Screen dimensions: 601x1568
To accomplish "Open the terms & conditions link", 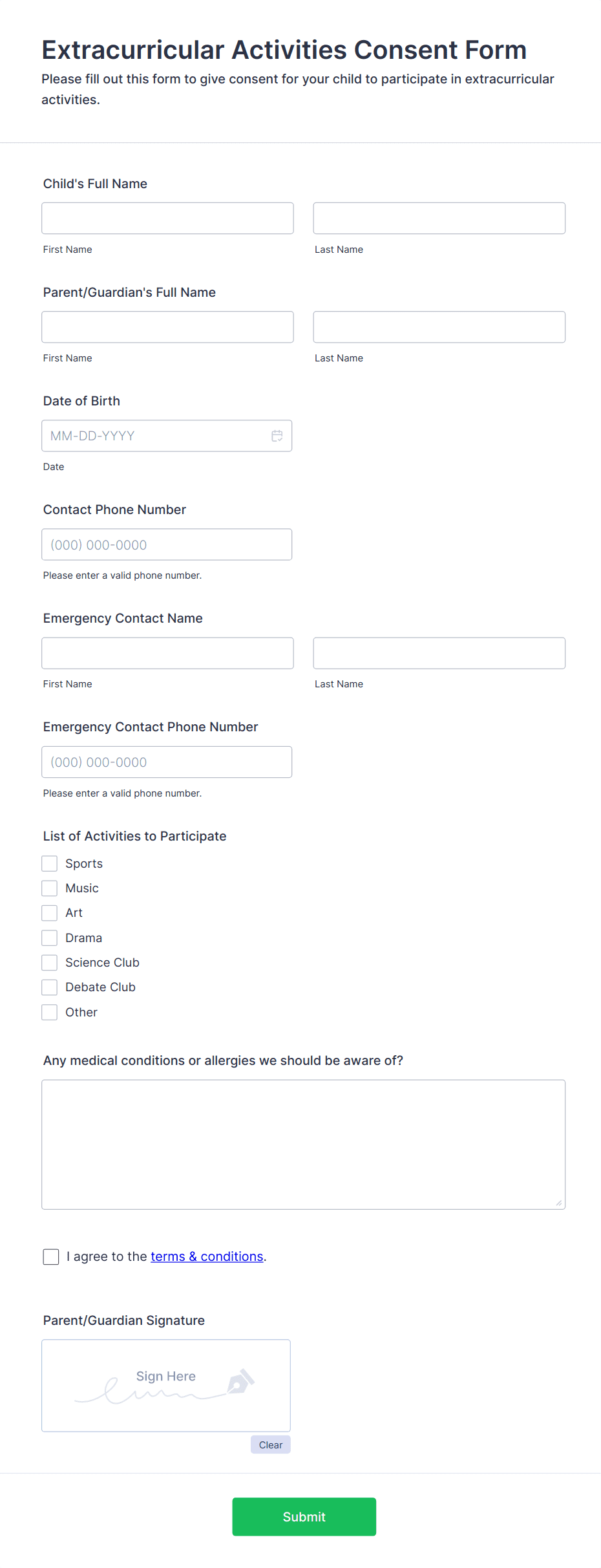I will click(207, 1256).
